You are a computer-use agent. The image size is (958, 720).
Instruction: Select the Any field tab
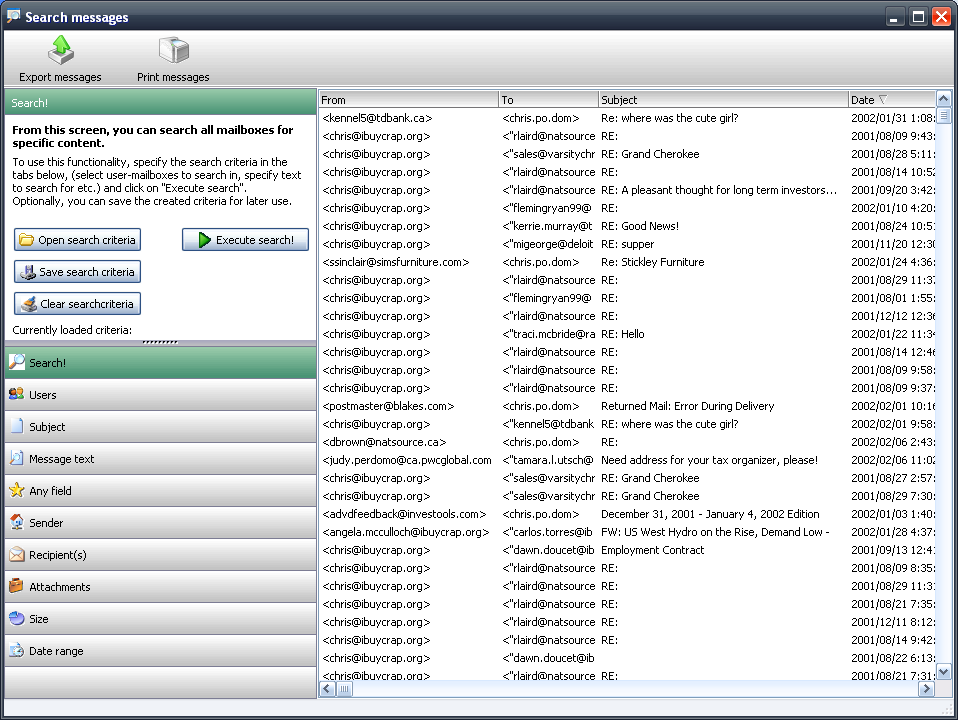[160, 491]
